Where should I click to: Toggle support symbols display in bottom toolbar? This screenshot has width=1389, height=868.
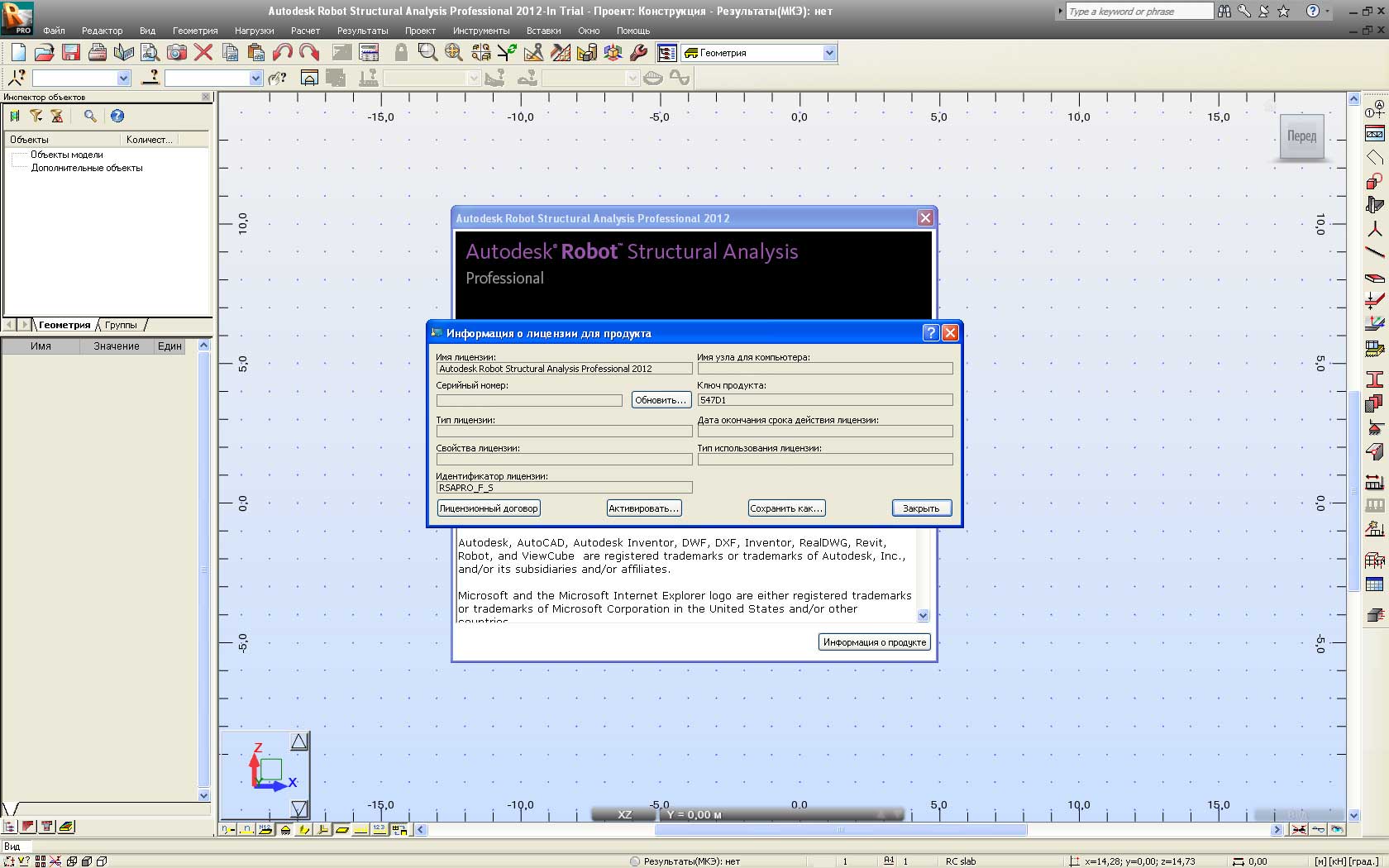click(285, 829)
